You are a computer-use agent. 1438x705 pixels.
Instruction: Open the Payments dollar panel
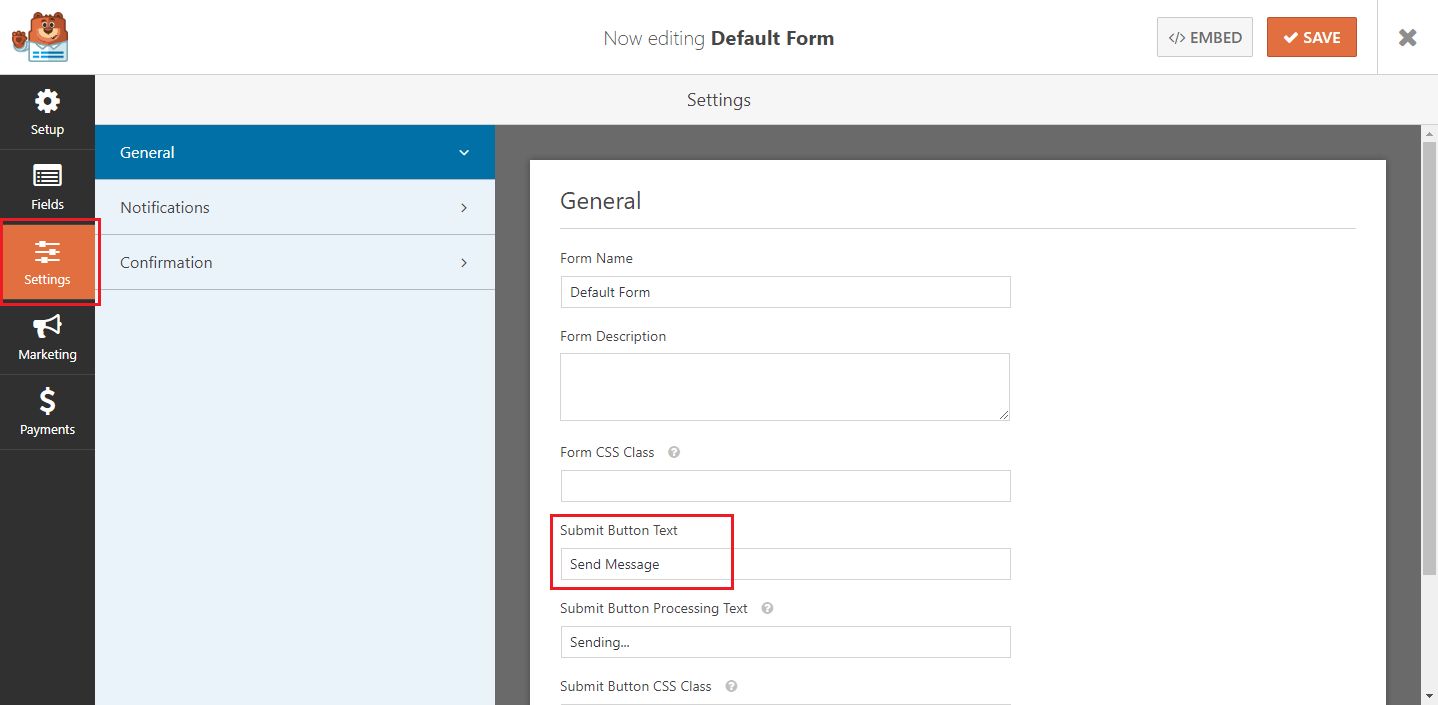tap(47, 412)
